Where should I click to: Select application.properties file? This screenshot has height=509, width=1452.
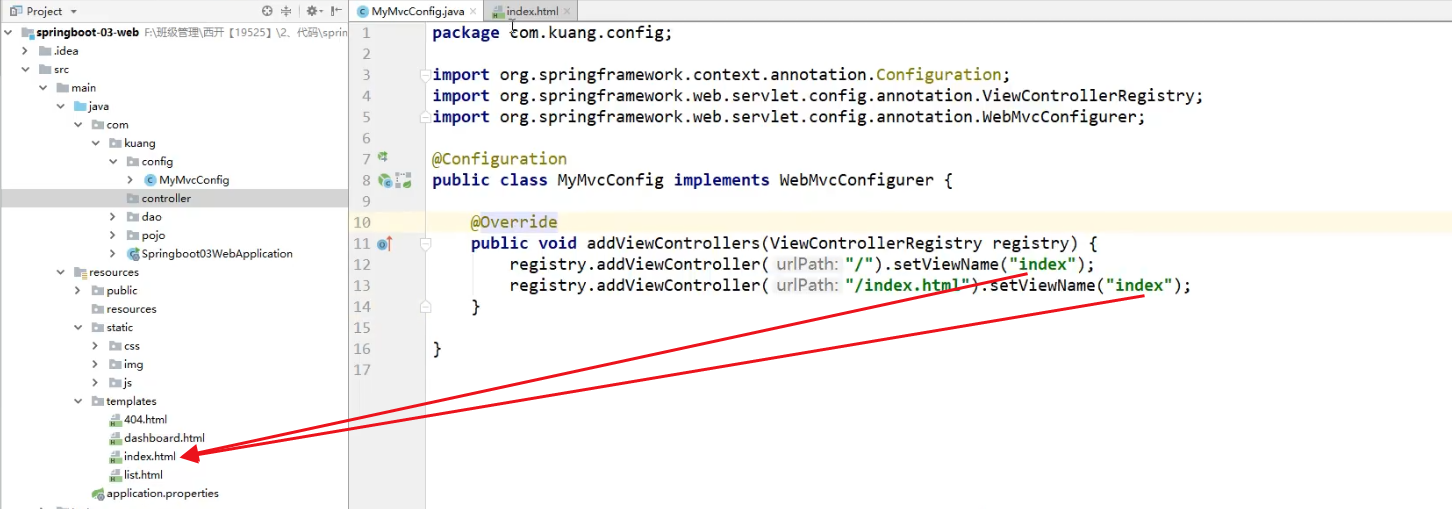tap(162, 493)
